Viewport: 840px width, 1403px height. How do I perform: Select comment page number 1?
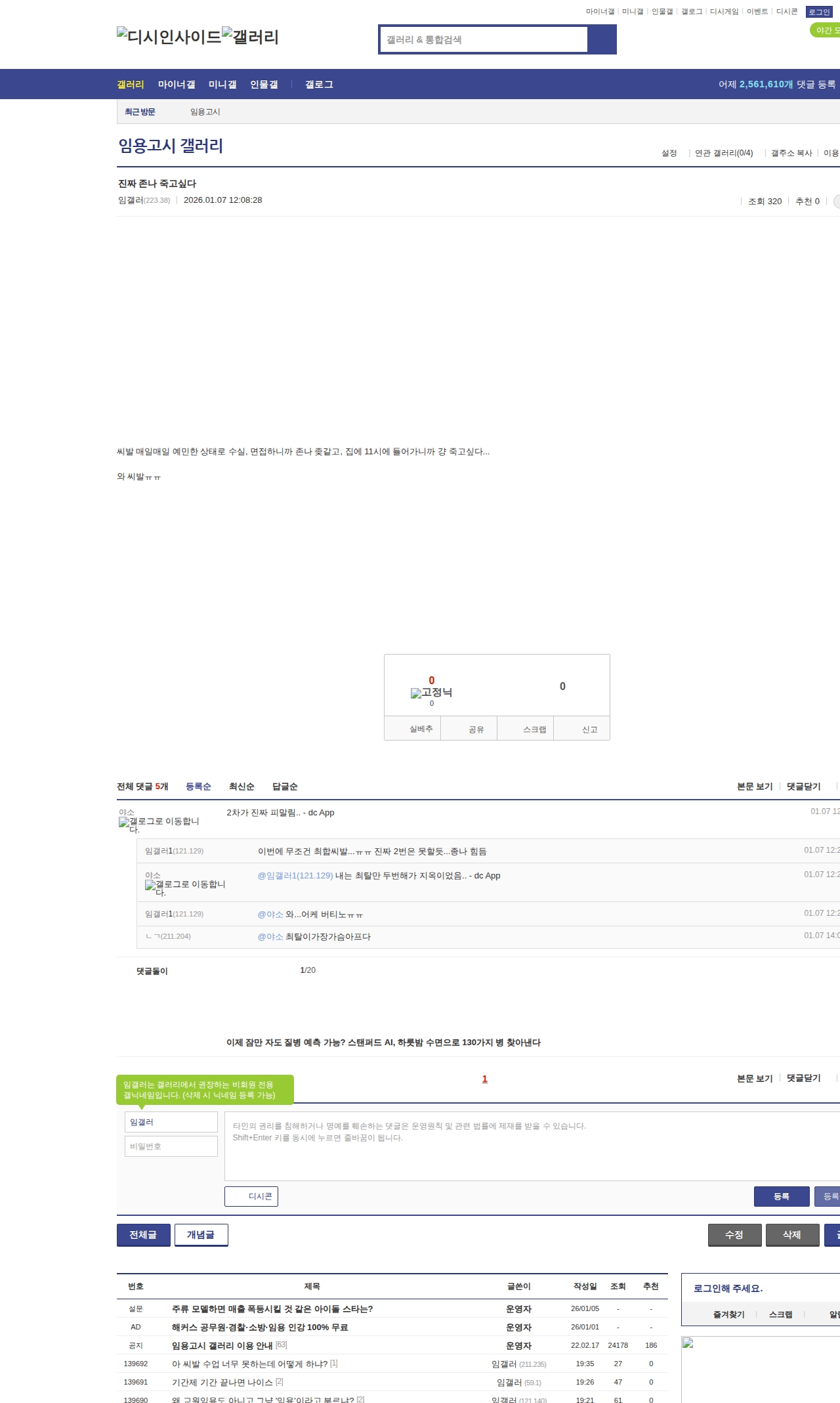(x=485, y=1079)
